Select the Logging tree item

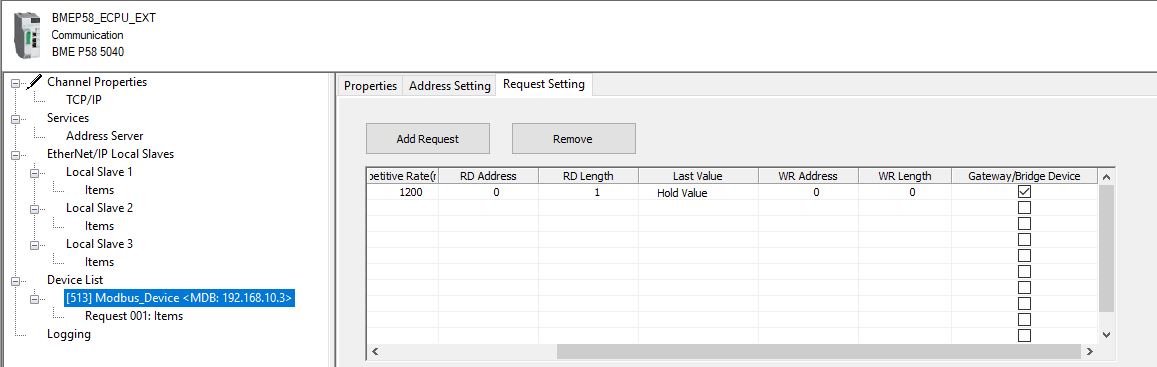tap(69, 334)
